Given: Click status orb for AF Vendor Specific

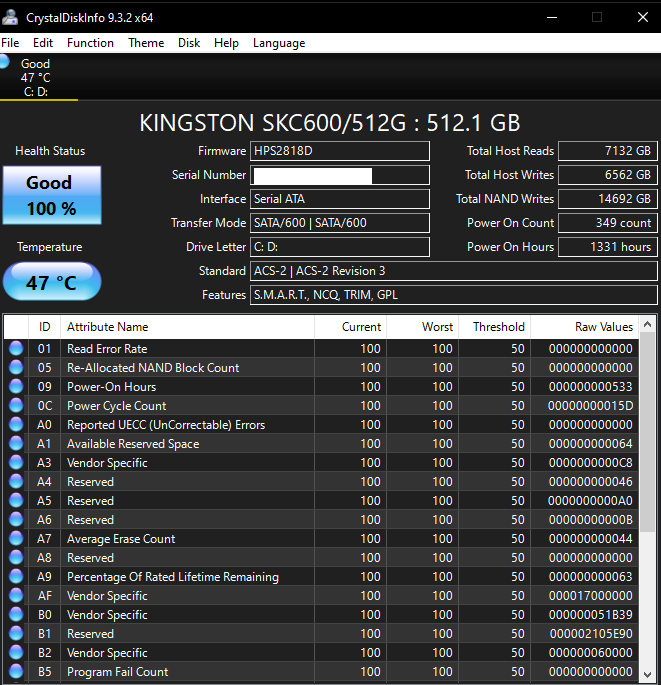Looking at the screenshot, I should pyautogui.click(x=16, y=595).
